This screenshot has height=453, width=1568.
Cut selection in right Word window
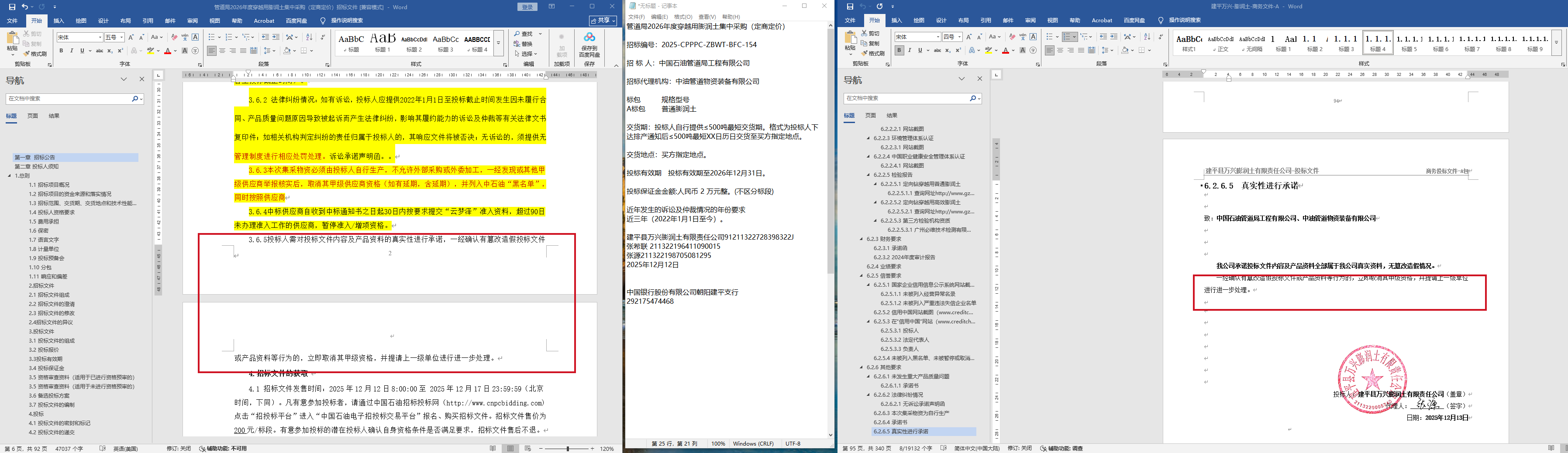[870, 34]
